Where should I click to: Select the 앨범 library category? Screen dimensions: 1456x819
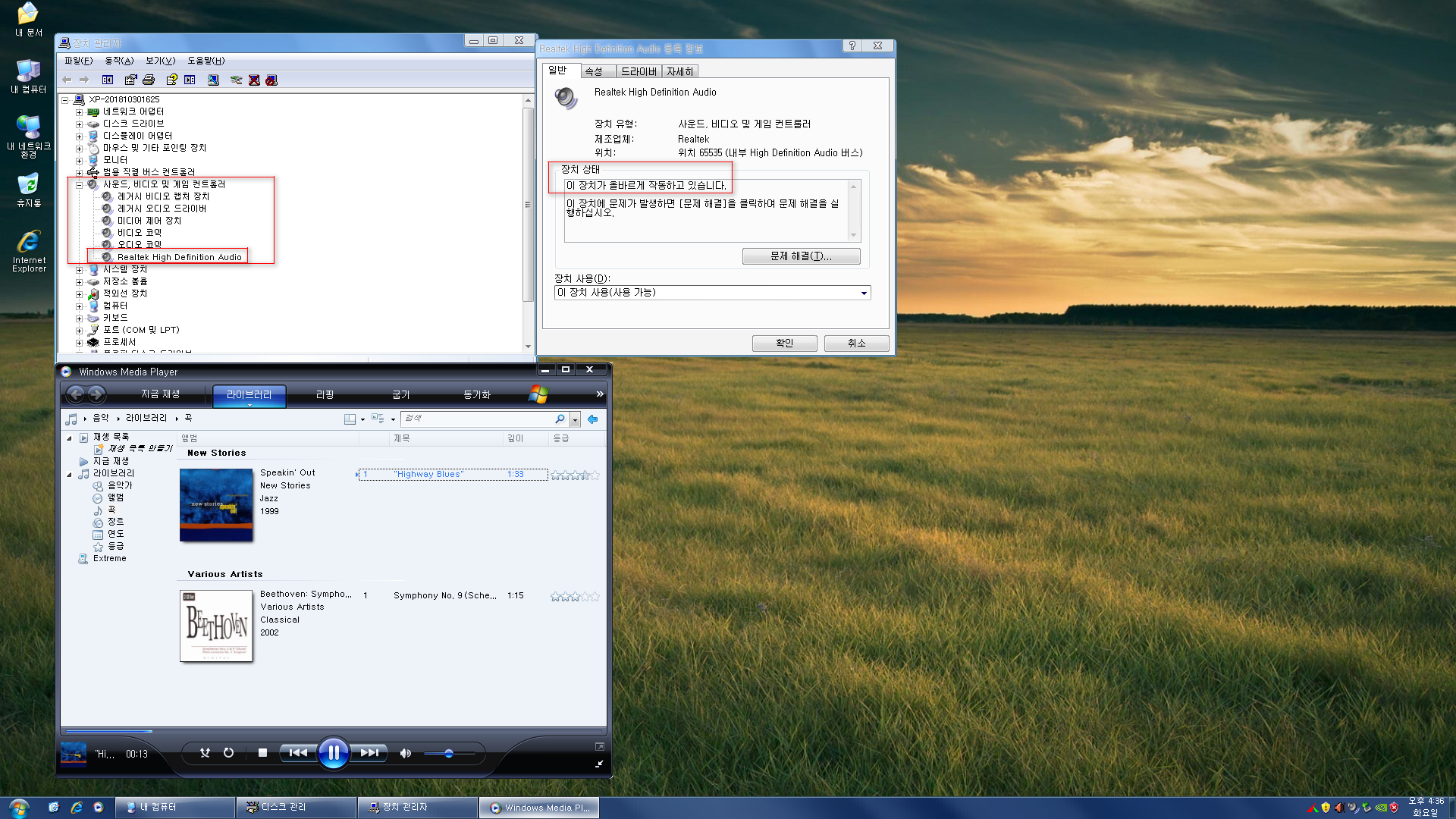pyautogui.click(x=115, y=497)
